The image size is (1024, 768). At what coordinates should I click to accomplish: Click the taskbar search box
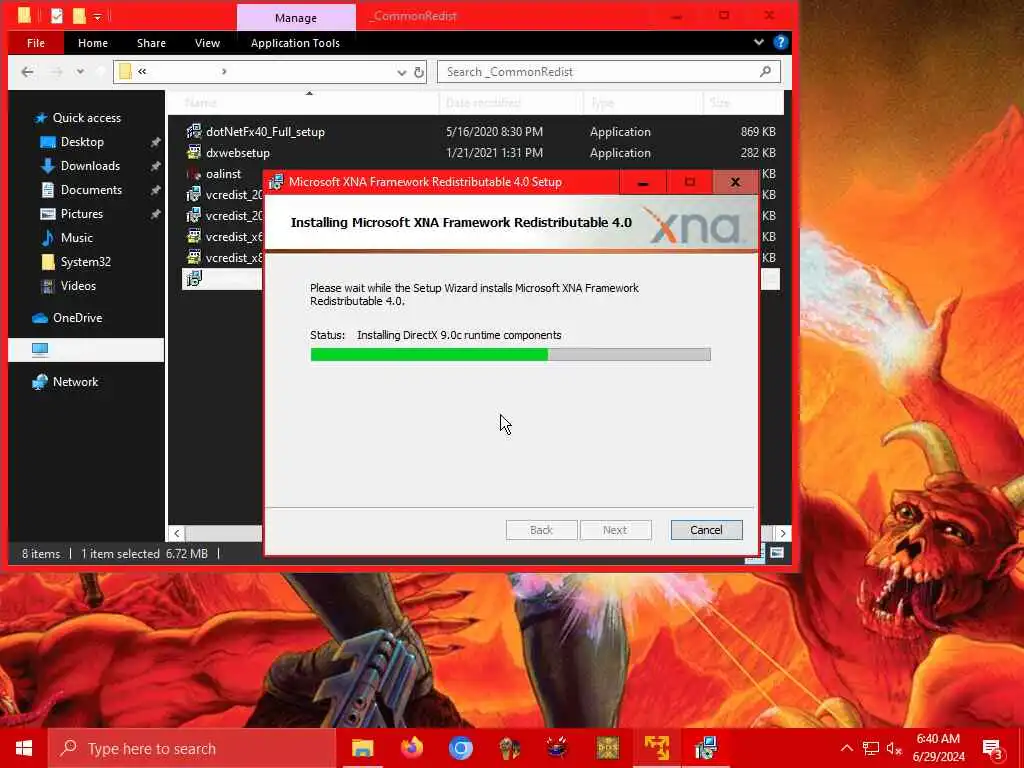[191, 748]
